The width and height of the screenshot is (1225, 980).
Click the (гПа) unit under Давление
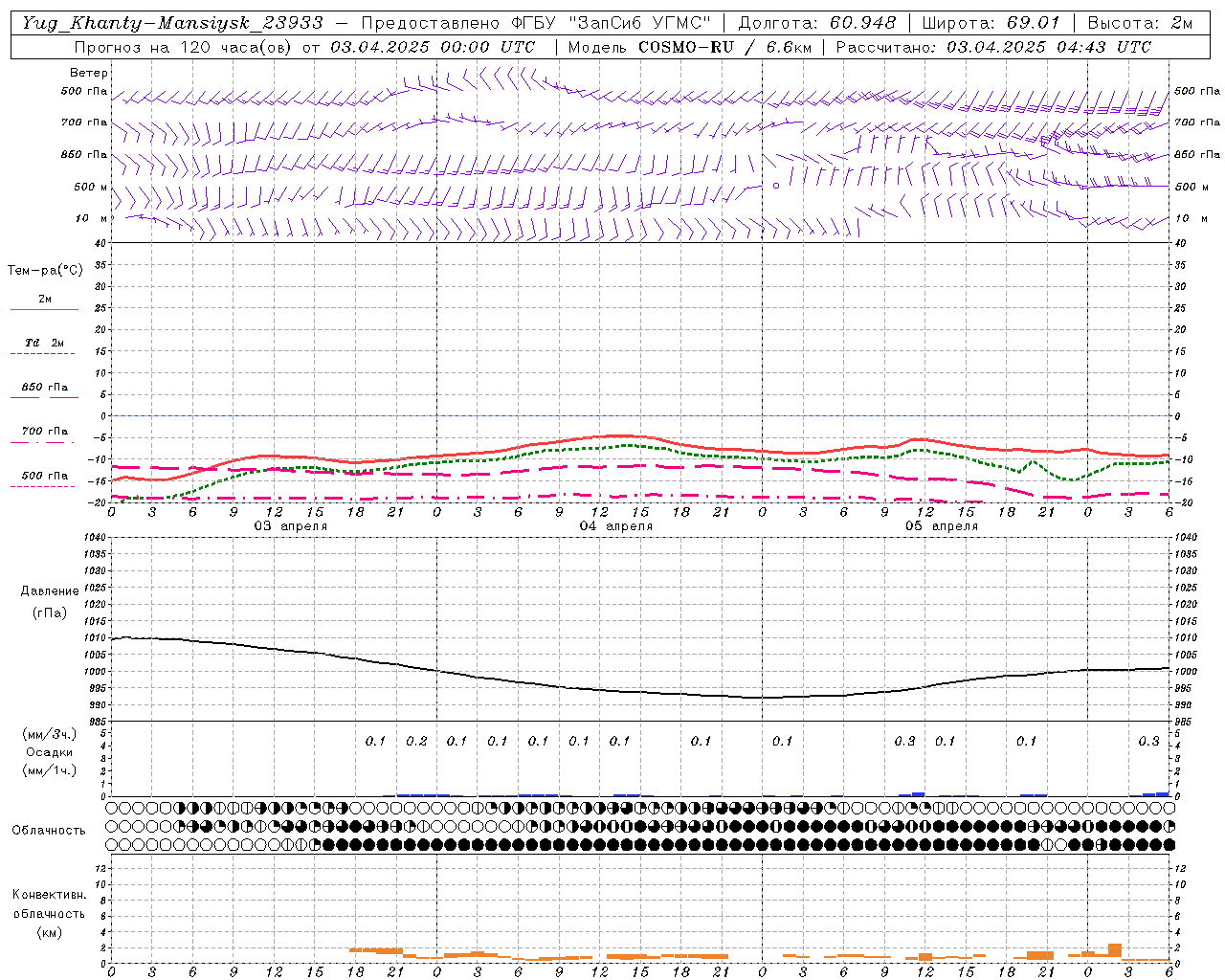coord(50,612)
